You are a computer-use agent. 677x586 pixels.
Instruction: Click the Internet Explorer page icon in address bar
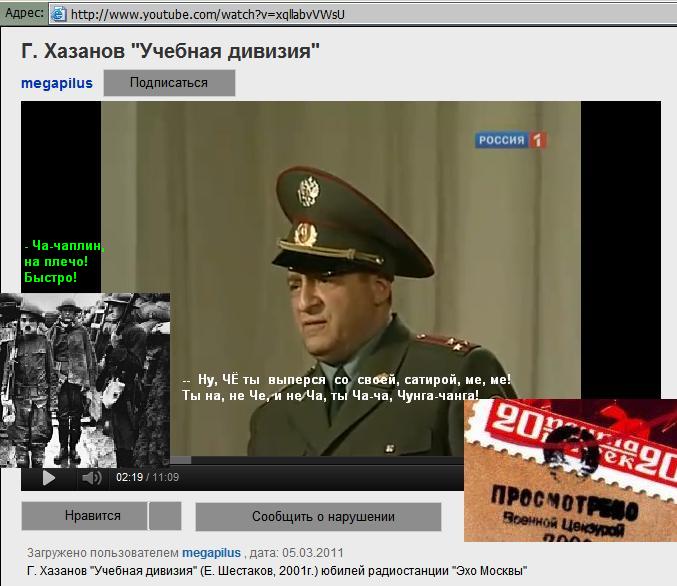click(58, 14)
